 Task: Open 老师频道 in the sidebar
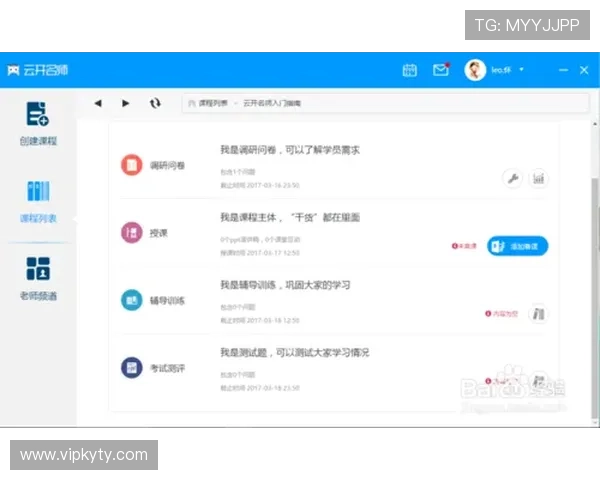pyautogui.click(x=38, y=279)
